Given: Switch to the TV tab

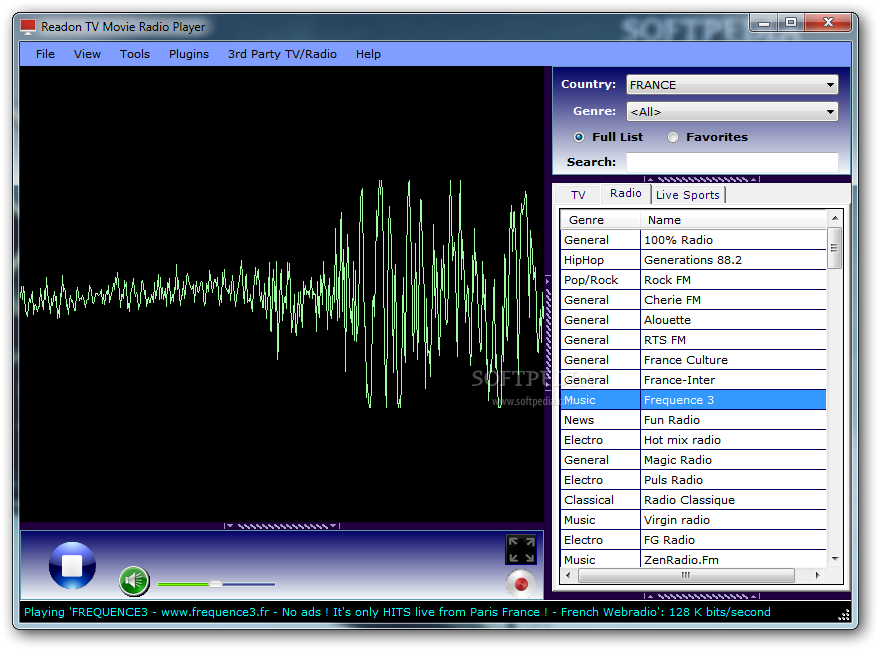Looking at the screenshot, I should click(578, 195).
